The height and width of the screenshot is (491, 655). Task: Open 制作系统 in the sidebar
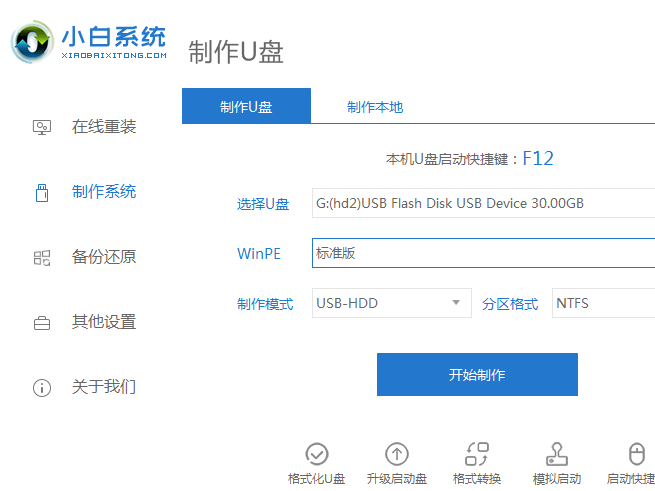click(x=104, y=192)
